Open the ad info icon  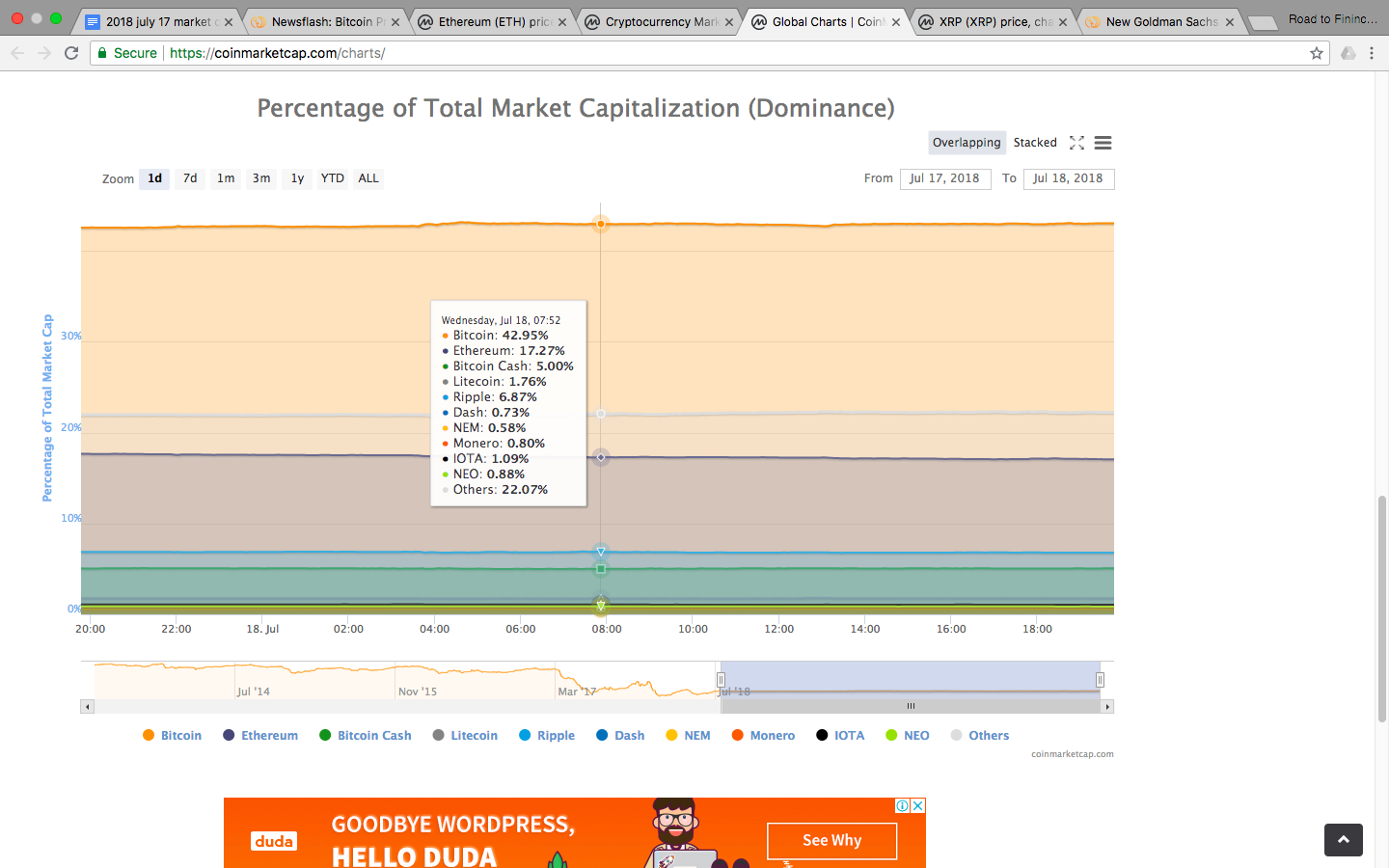click(x=903, y=805)
